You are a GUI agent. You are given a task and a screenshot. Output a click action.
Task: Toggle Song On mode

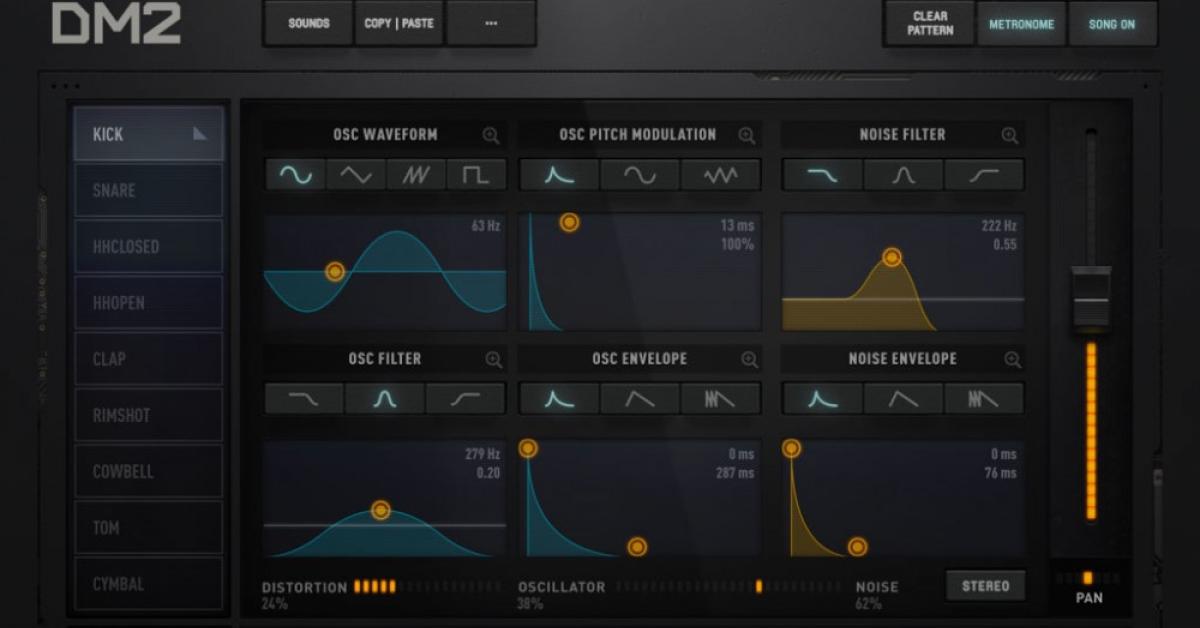click(1111, 24)
